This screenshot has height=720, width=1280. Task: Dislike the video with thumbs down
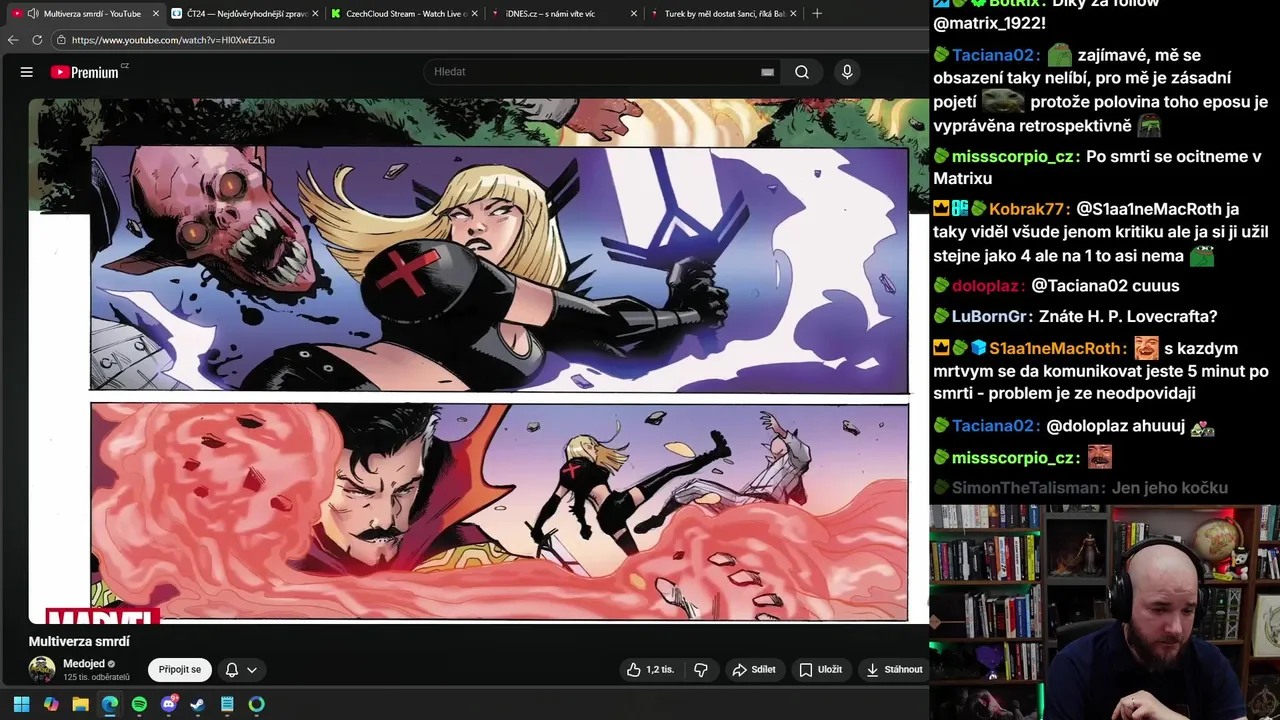(701, 670)
